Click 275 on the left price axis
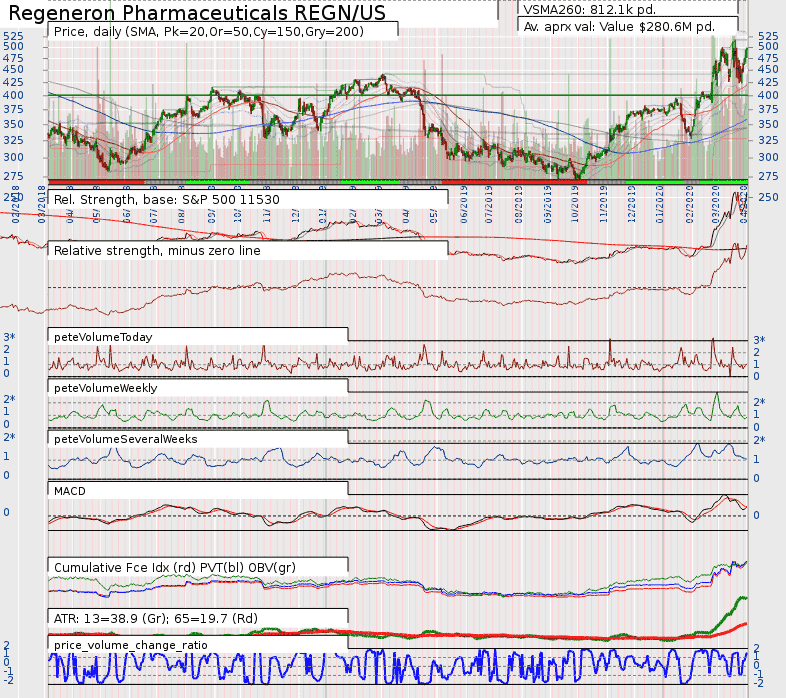The height and width of the screenshot is (698, 786). (13, 177)
